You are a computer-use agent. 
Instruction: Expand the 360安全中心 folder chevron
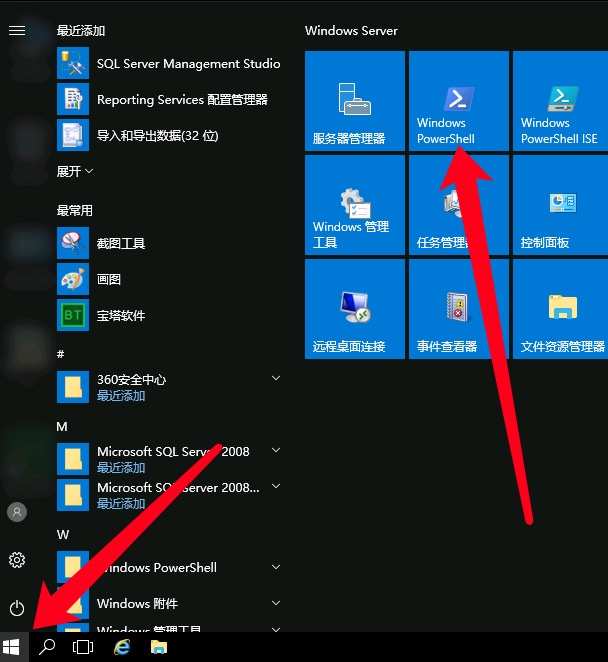[276, 378]
